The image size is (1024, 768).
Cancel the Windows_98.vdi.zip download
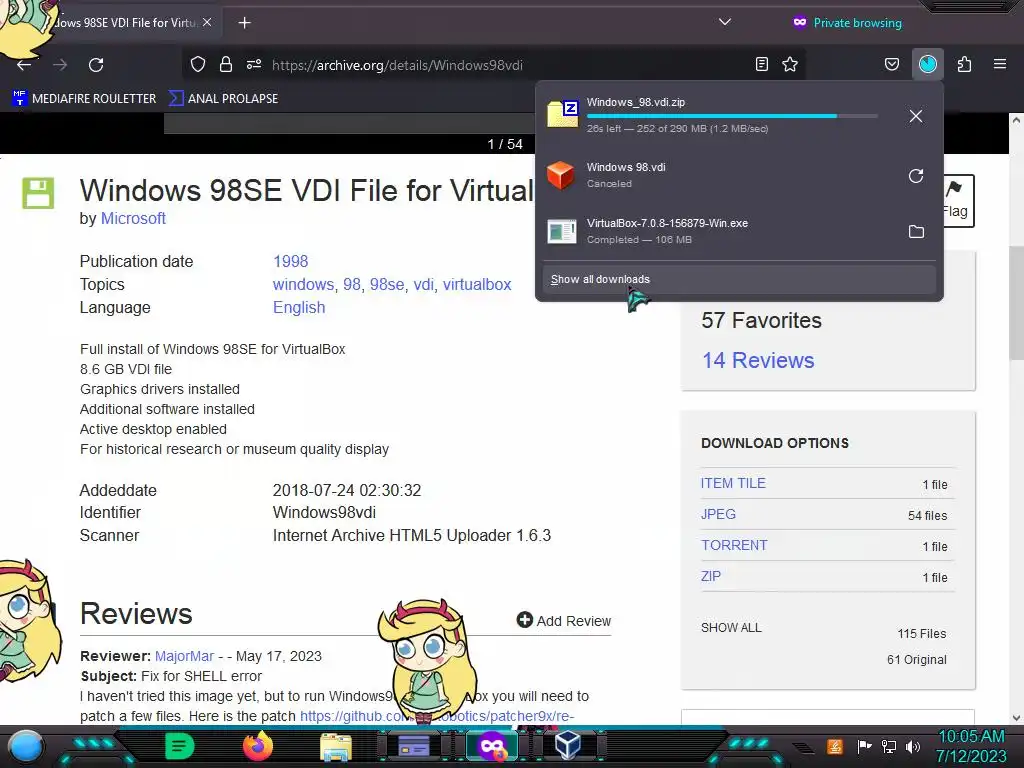coord(916,116)
